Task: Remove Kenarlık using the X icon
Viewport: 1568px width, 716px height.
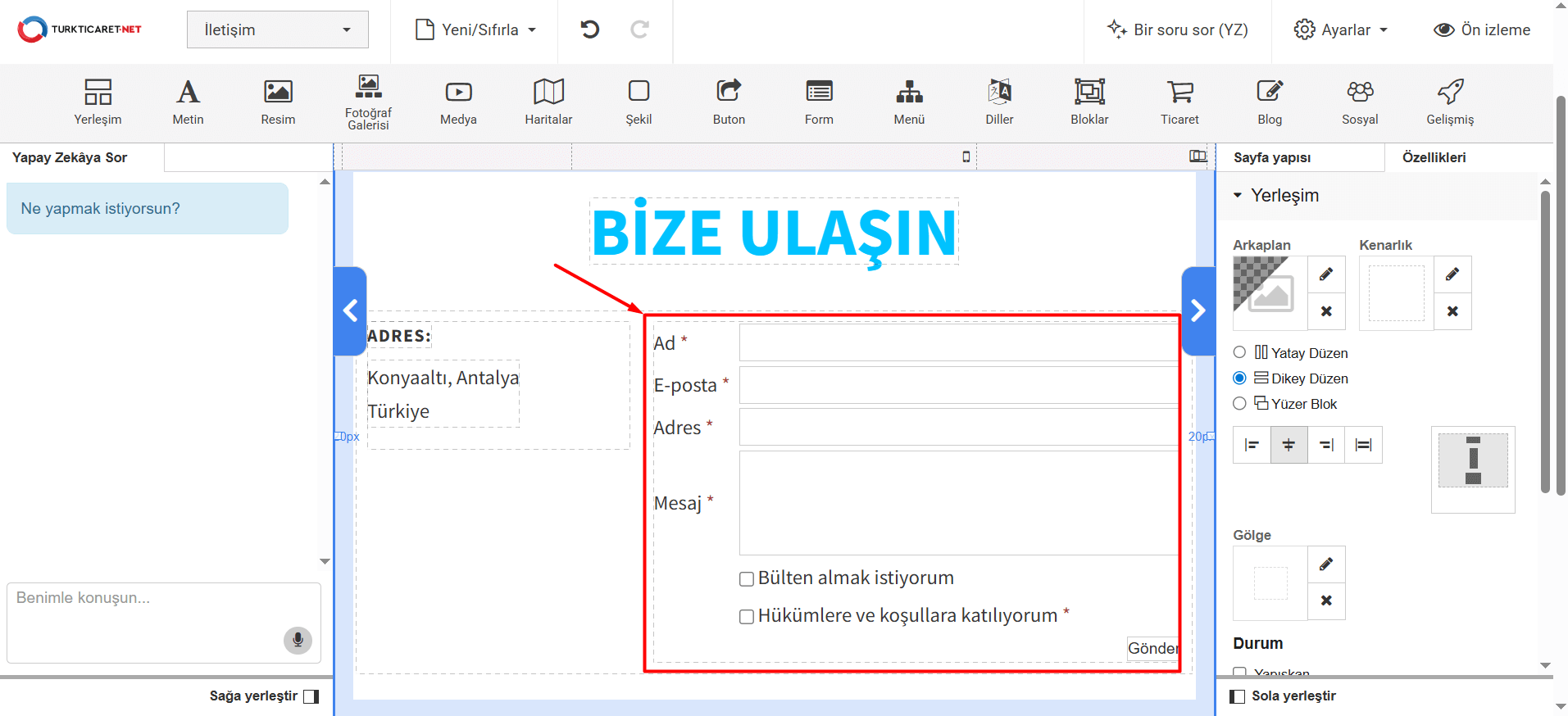Action: 1452,311
